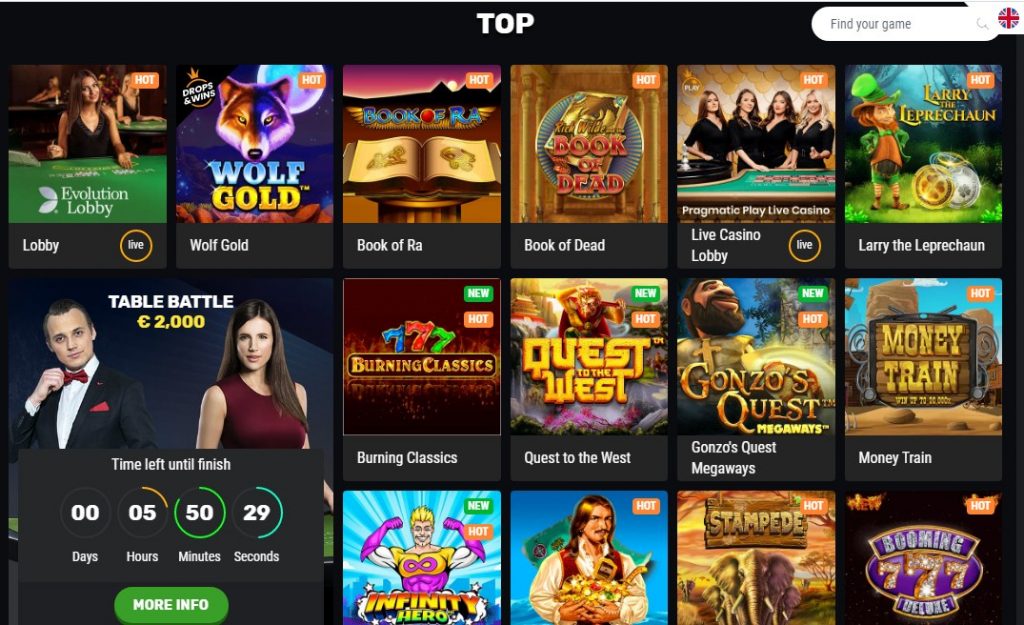Screen dimensions: 1024x625
Task: Open the Booming 777 Deluxe thumbnail
Action: point(923,558)
